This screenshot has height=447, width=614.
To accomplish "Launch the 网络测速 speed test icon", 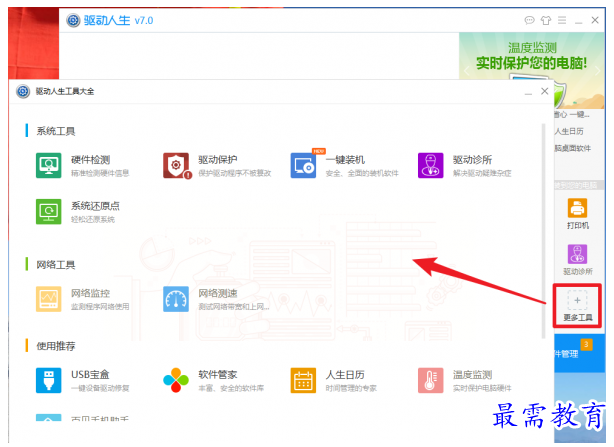I will [x=176, y=299].
